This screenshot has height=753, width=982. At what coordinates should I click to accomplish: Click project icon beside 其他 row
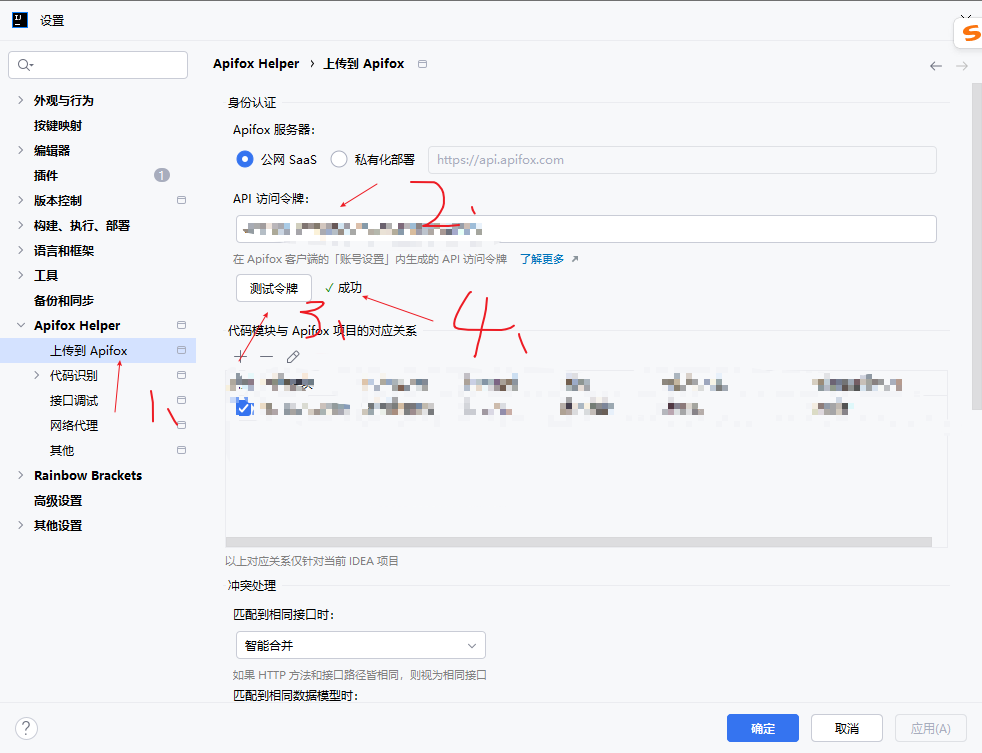[182, 450]
